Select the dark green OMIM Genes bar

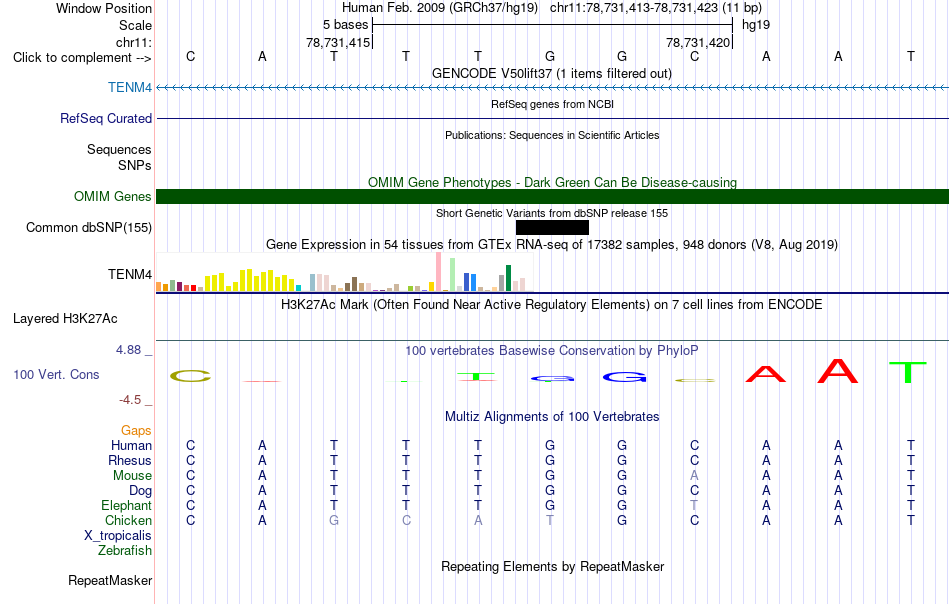552,196
